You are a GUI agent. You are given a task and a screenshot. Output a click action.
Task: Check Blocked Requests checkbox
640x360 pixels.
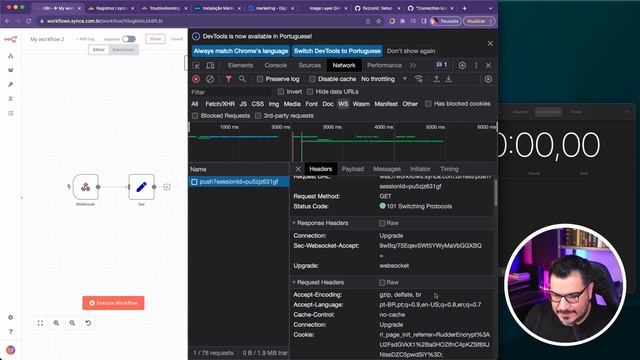195,116
